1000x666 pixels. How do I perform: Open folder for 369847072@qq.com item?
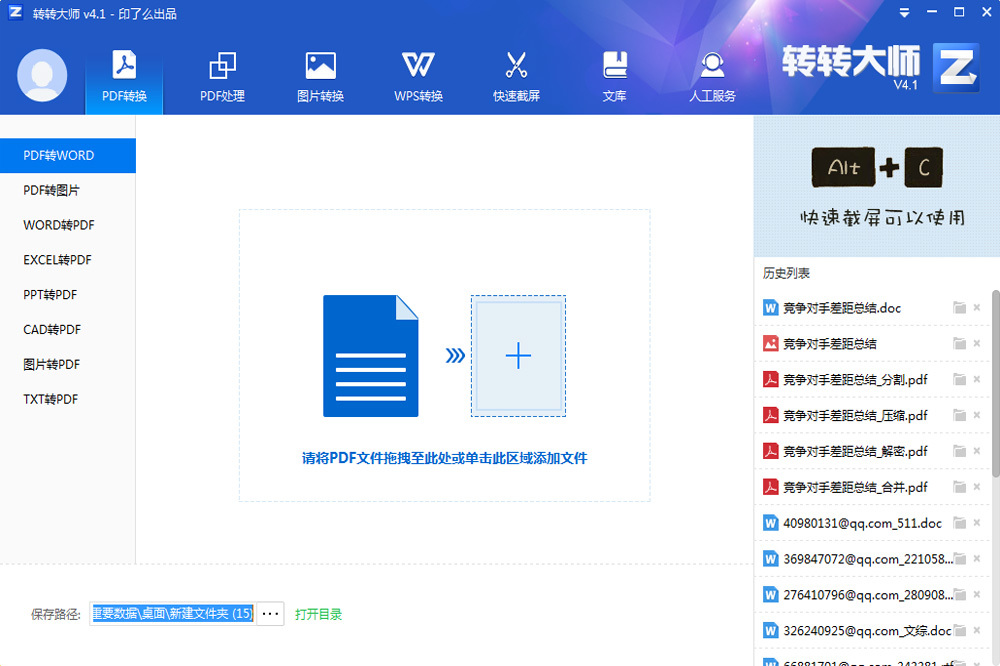[x=960, y=559]
